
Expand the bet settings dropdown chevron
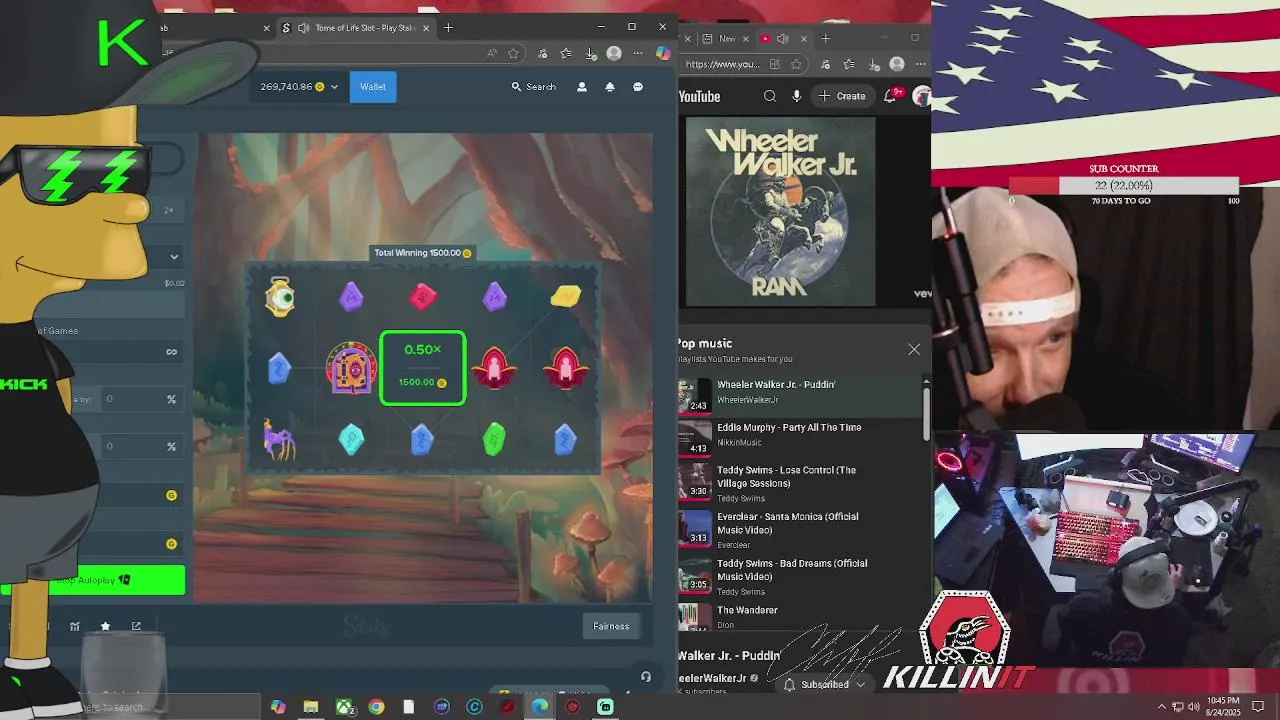coord(174,257)
